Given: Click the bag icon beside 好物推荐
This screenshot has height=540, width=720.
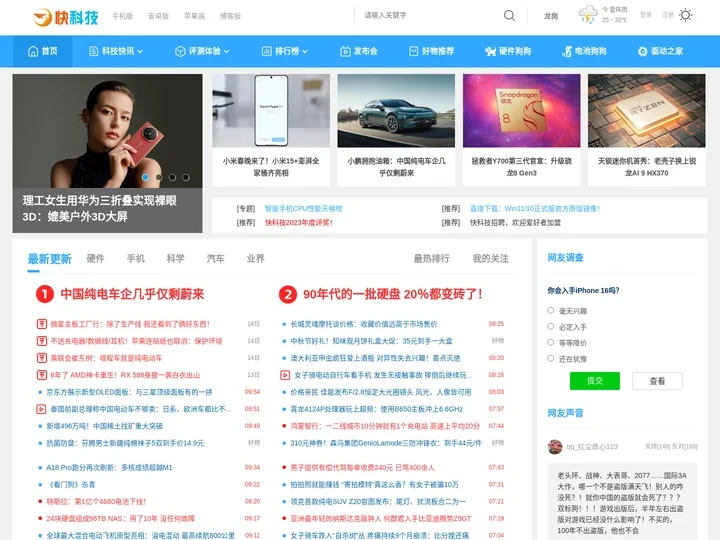Looking at the screenshot, I should click(414, 51).
